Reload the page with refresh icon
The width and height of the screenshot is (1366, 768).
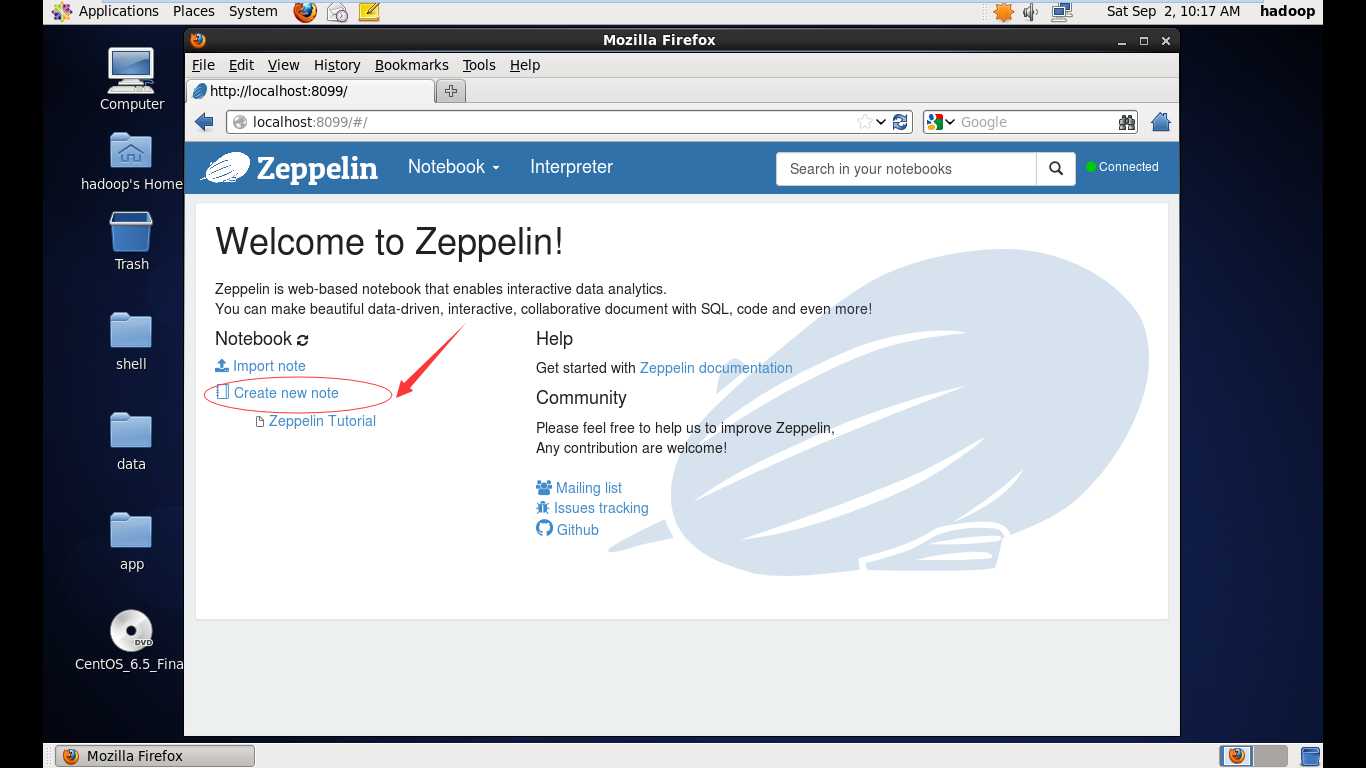pos(900,122)
